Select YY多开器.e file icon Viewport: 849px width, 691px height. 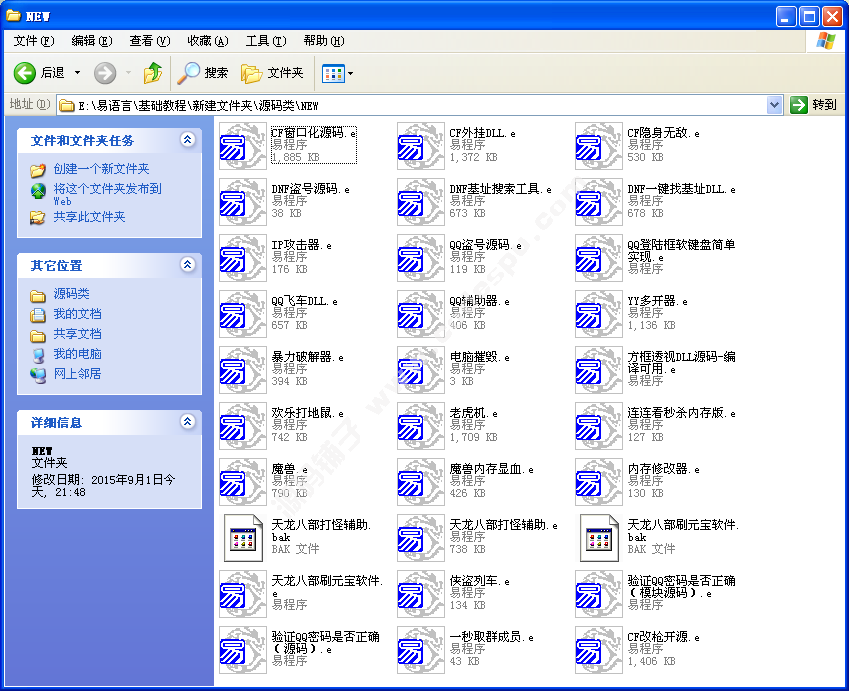599,314
